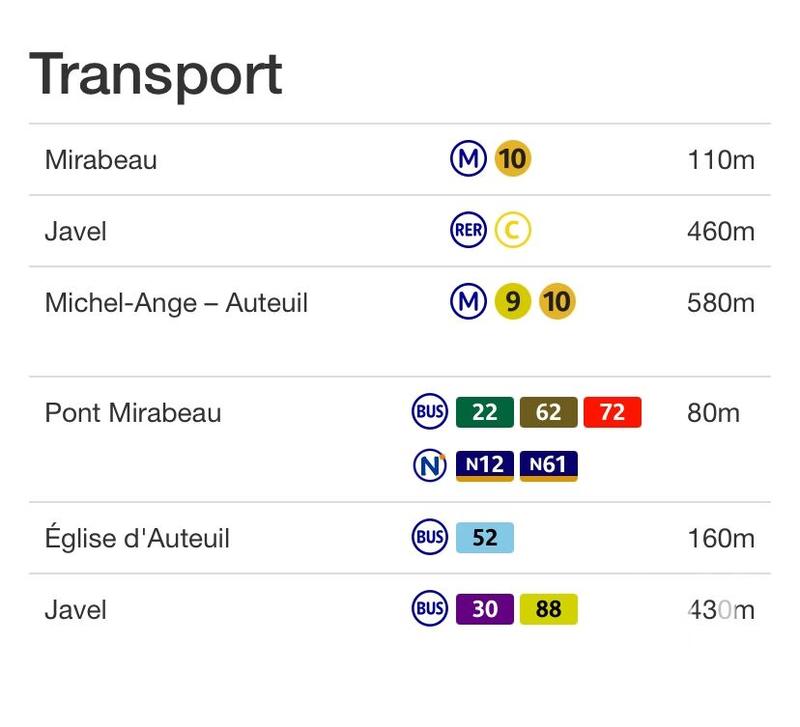The width and height of the screenshot is (800, 727).
Task: Select the N61 night bus badge
Action: click(549, 465)
